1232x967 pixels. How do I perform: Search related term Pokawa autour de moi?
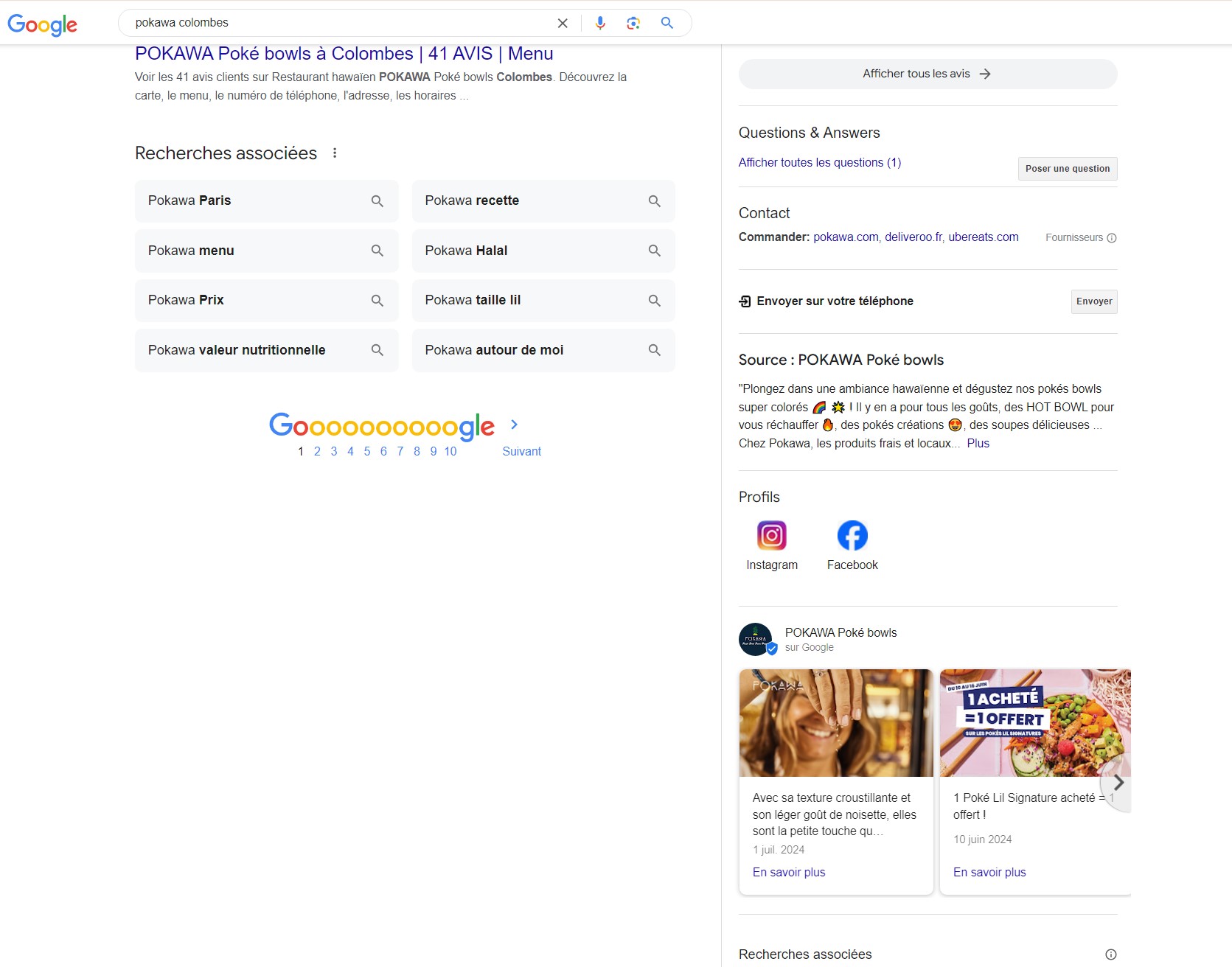click(543, 350)
